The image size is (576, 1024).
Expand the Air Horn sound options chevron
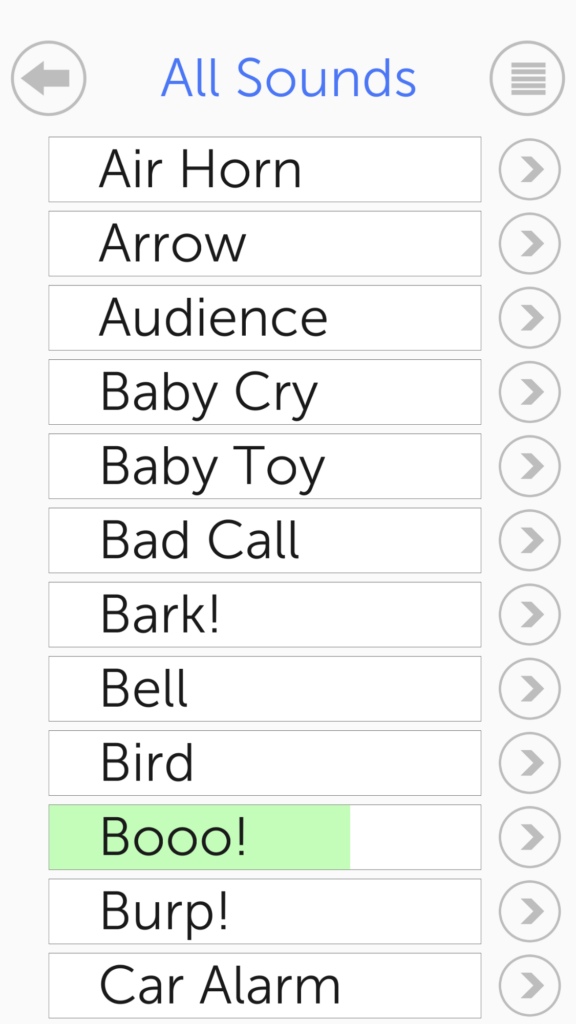(529, 169)
